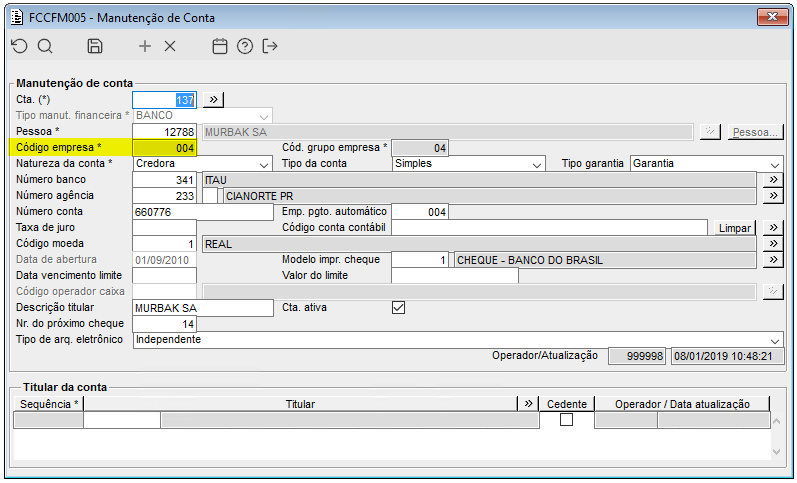The height and width of the screenshot is (483, 797).
Task: Open the Natureza da conta Credora dropdown
Action: pos(203,164)
